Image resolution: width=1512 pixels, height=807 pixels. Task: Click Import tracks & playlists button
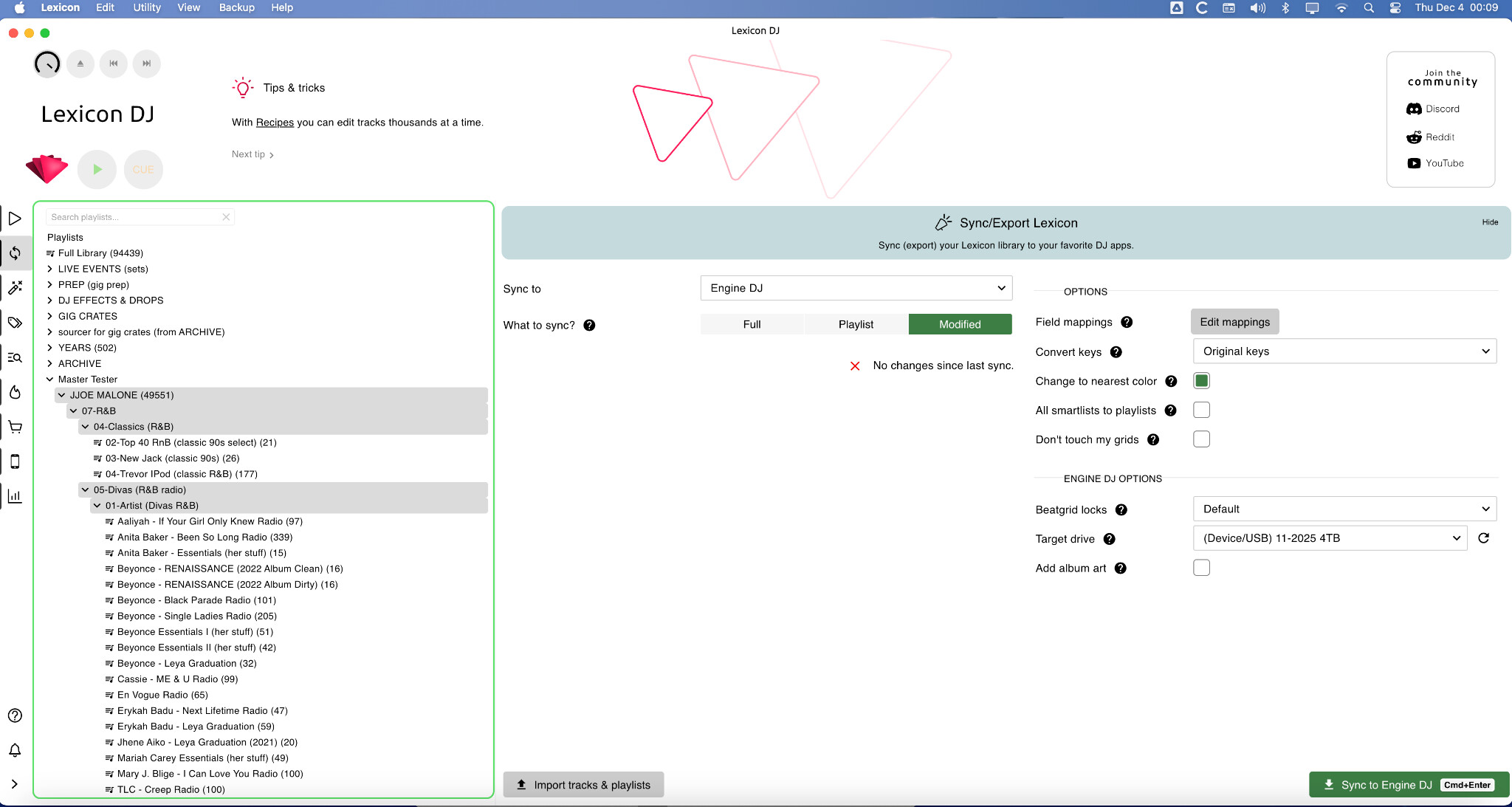click(x=583, y=785)
